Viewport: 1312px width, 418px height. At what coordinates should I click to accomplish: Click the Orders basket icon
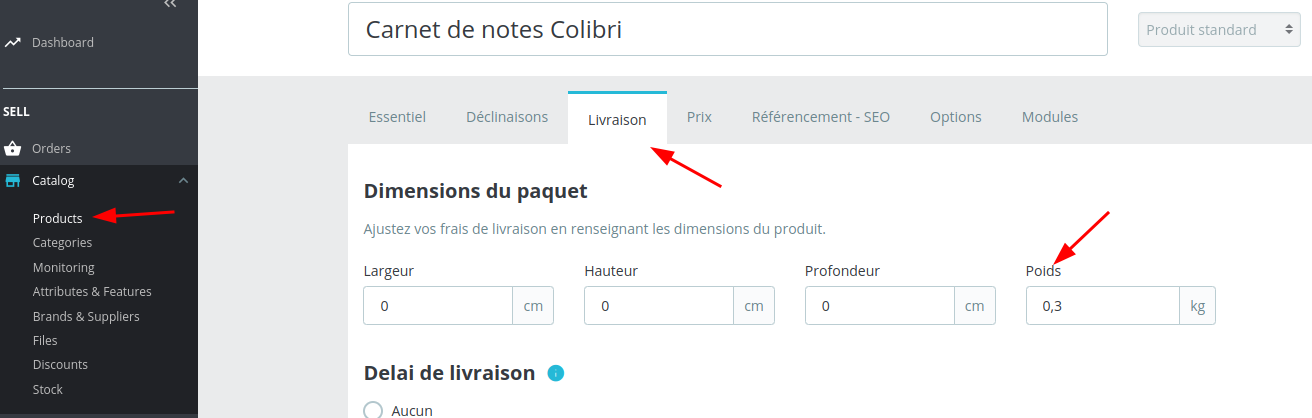coord(13,149)
